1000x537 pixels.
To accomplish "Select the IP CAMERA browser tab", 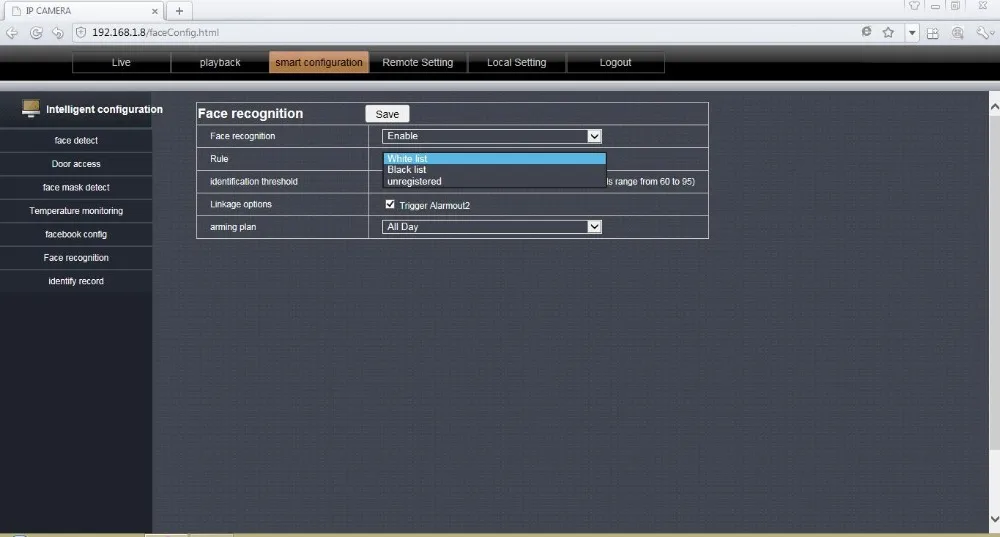I will point(83,11).
